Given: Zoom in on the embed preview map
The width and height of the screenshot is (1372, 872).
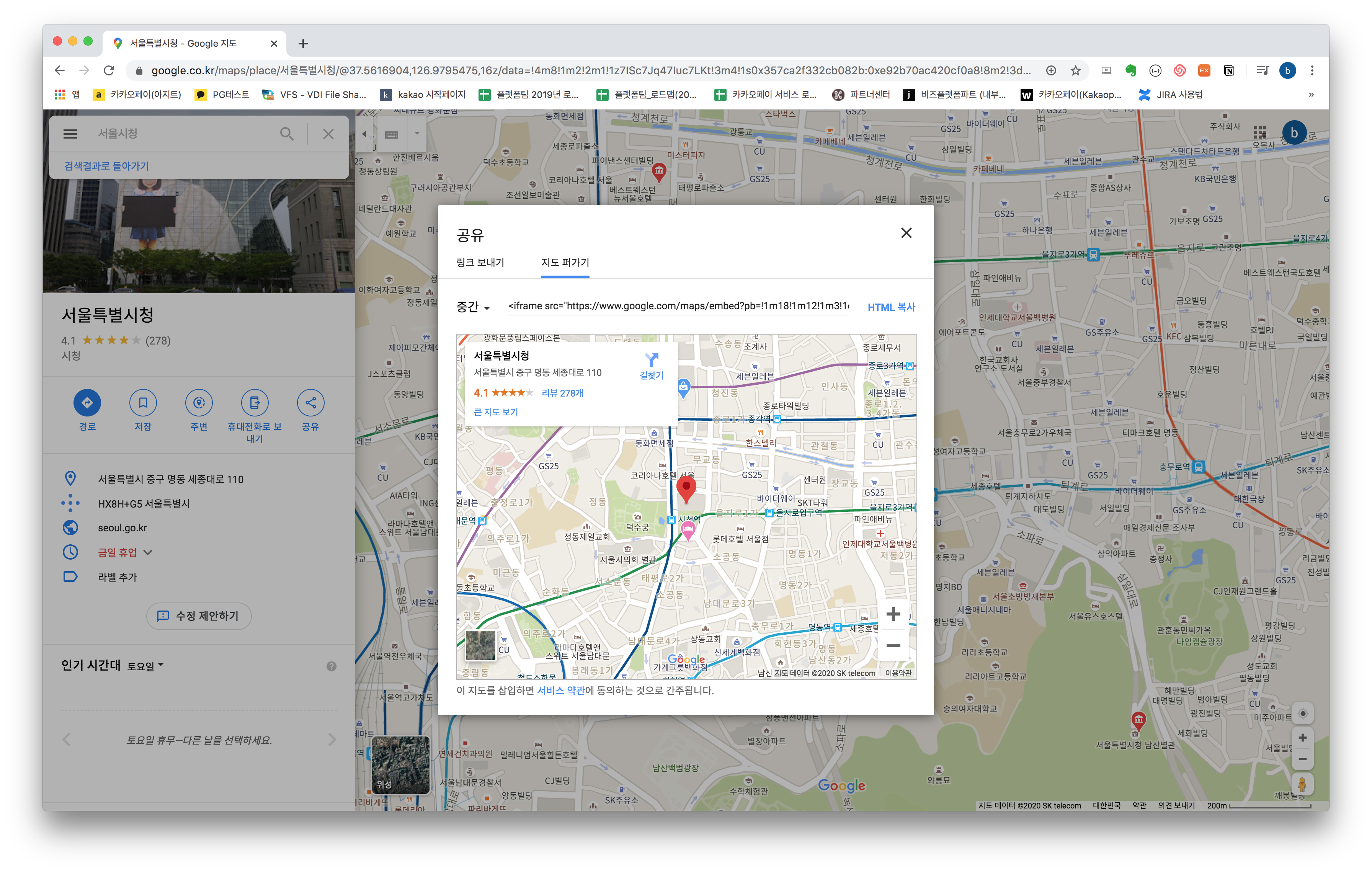Looking at the screenshot, I should coord(893,614).
